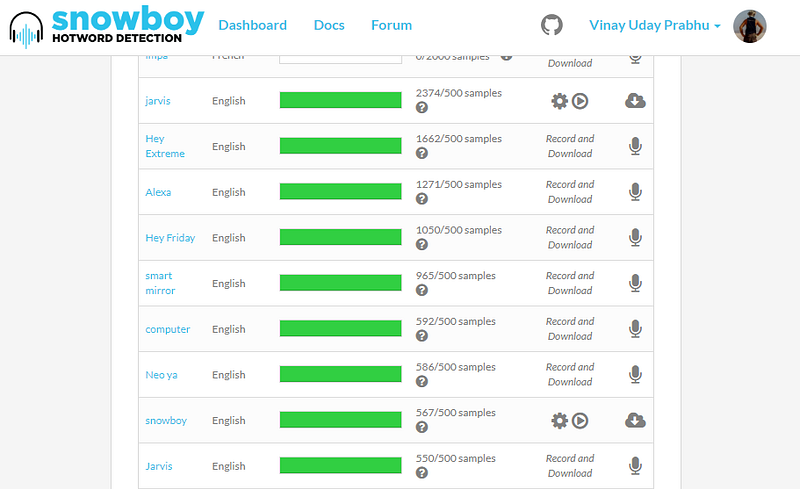The width and height of the screenshot is (800, 489).
Task: Open help icon under 567/500 samples
Action: [421, 427]
